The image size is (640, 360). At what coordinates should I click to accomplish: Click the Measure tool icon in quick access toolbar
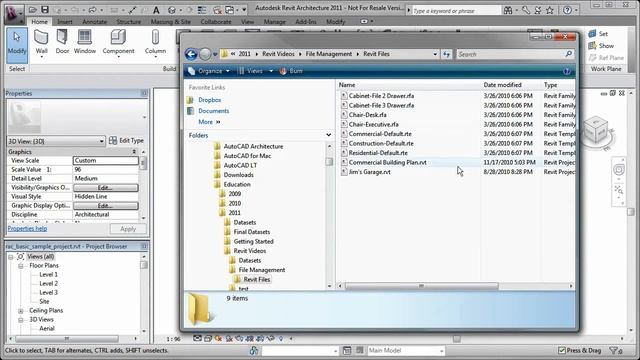(x=133, y=10)
